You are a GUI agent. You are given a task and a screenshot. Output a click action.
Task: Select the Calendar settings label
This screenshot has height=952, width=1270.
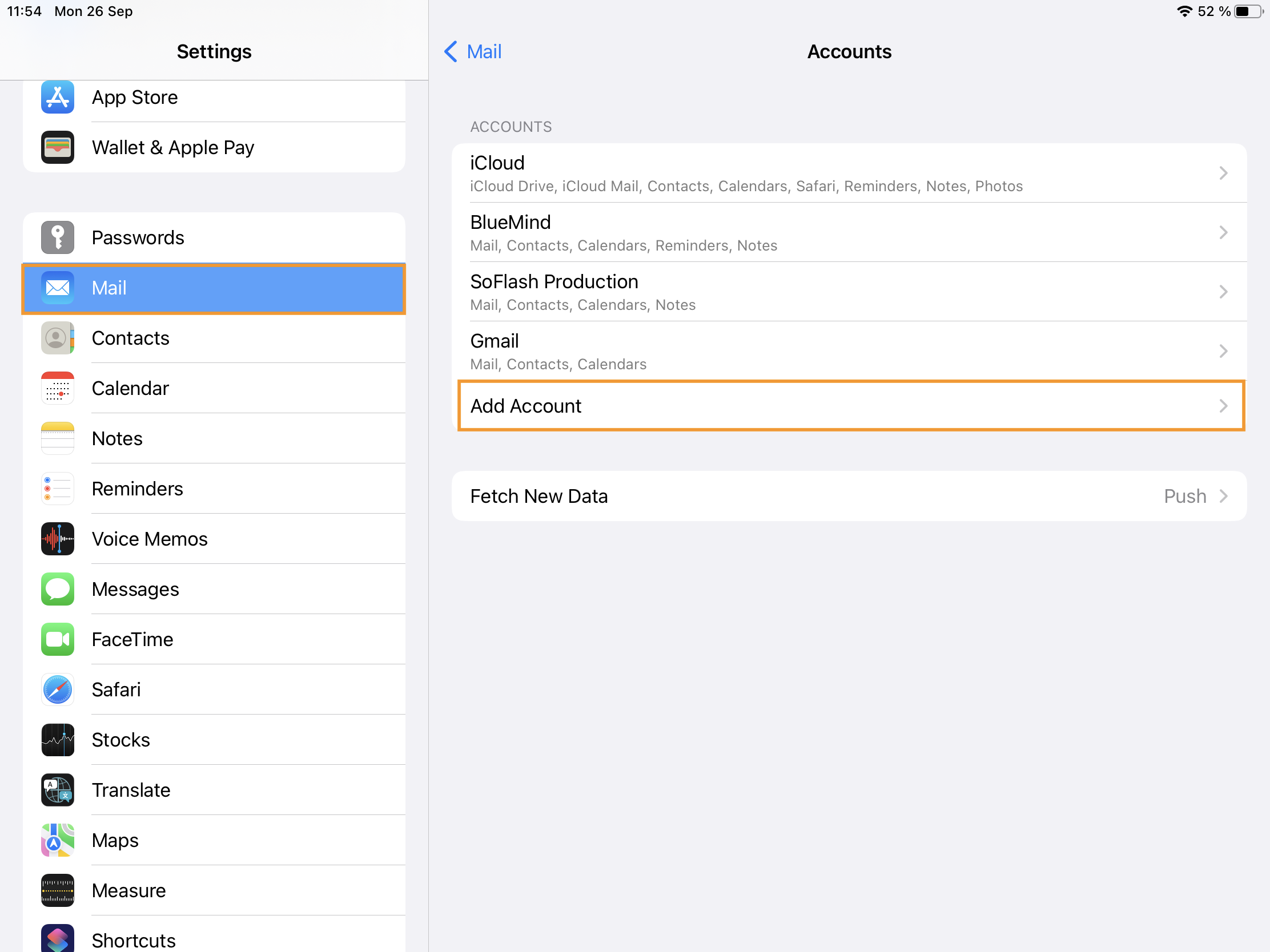tap(130, 389)
